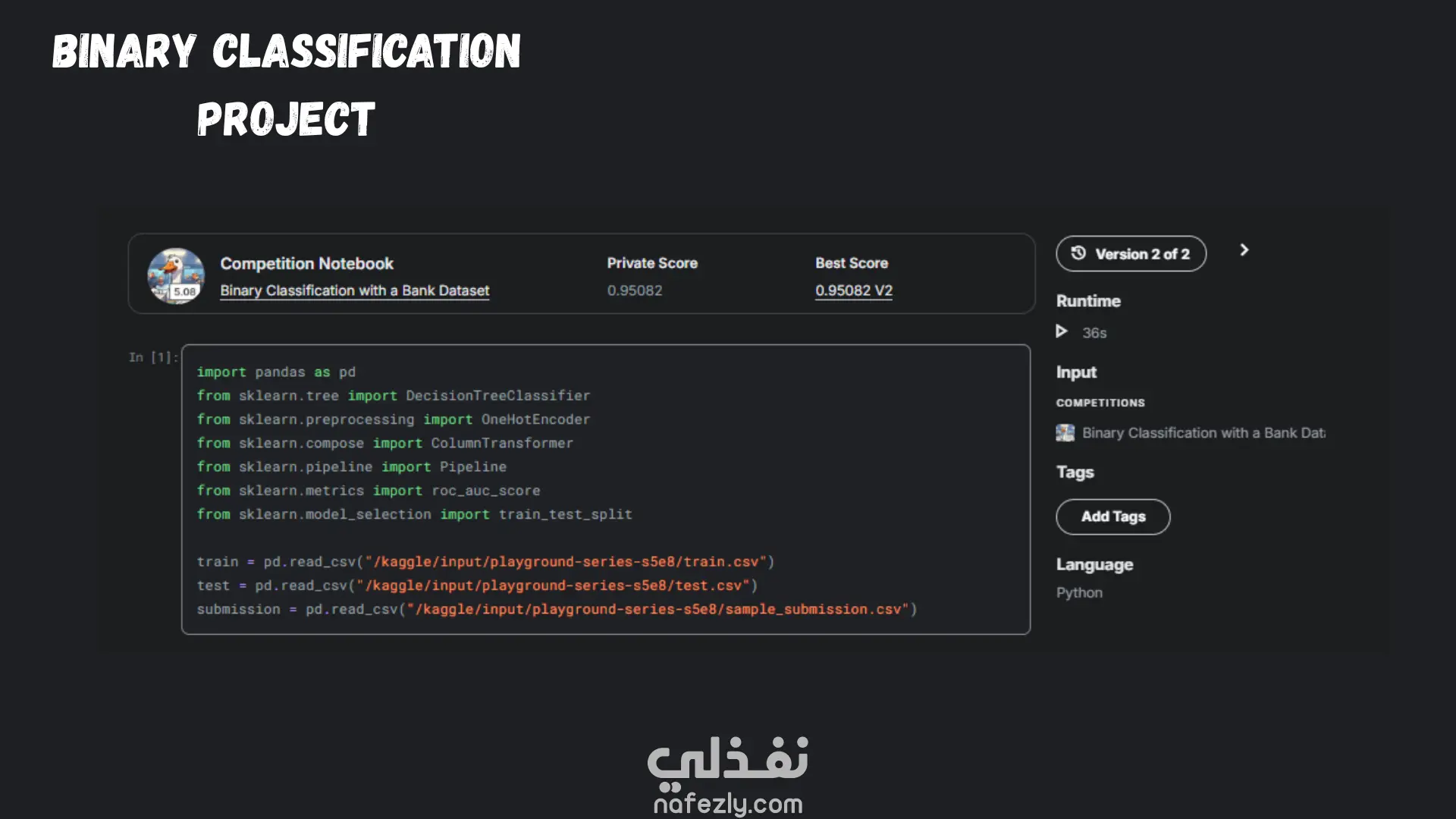Click the In [1] cell label

153,357
